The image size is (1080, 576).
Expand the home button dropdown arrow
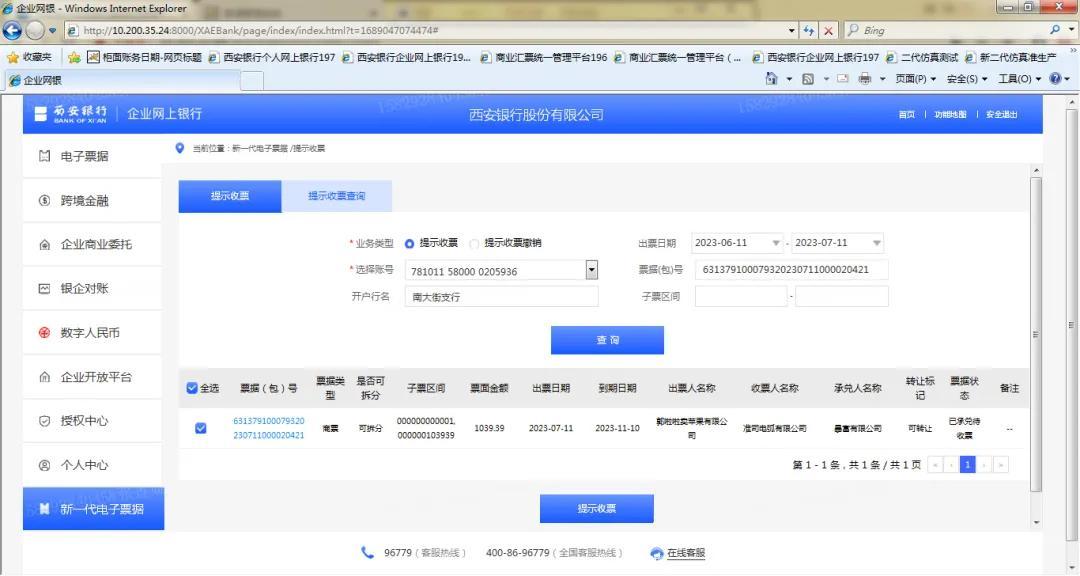[x=789, y=79]
